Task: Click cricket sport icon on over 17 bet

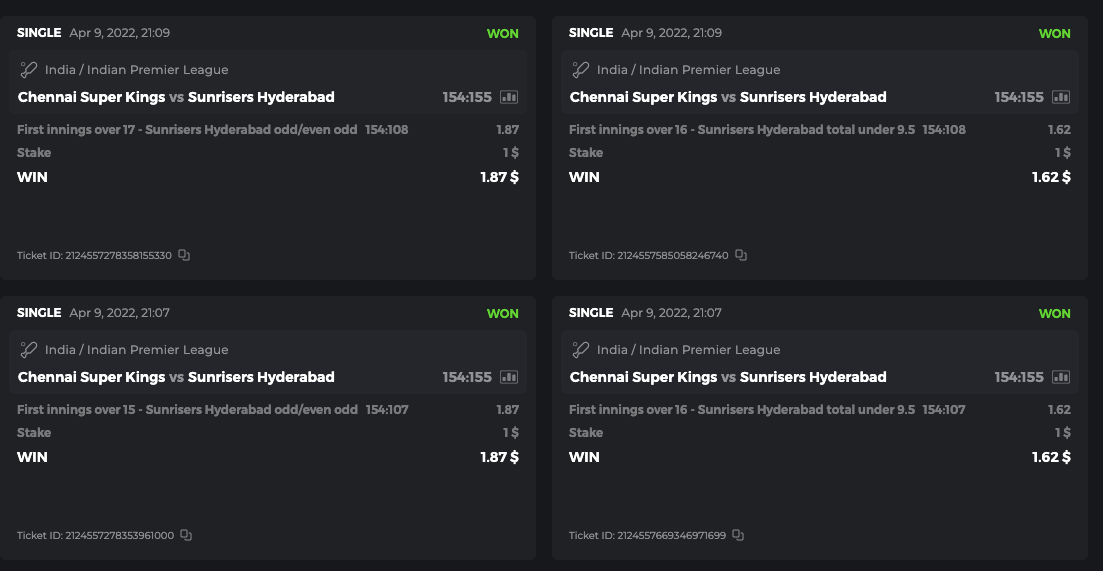Action: 28,70
